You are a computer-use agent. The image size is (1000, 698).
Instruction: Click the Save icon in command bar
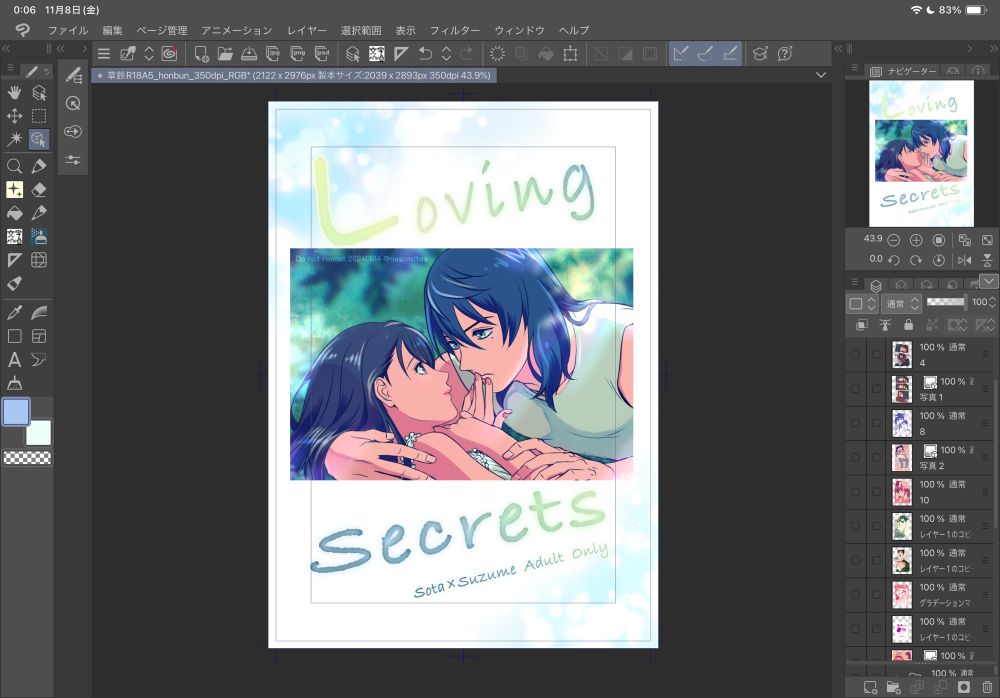pos(249,54)
